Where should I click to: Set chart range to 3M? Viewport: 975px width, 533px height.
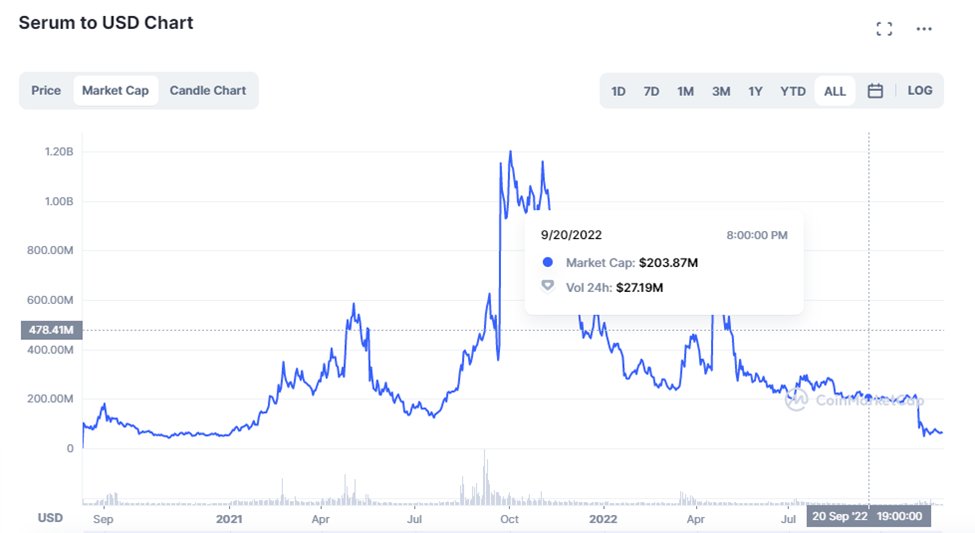[721, 91]
